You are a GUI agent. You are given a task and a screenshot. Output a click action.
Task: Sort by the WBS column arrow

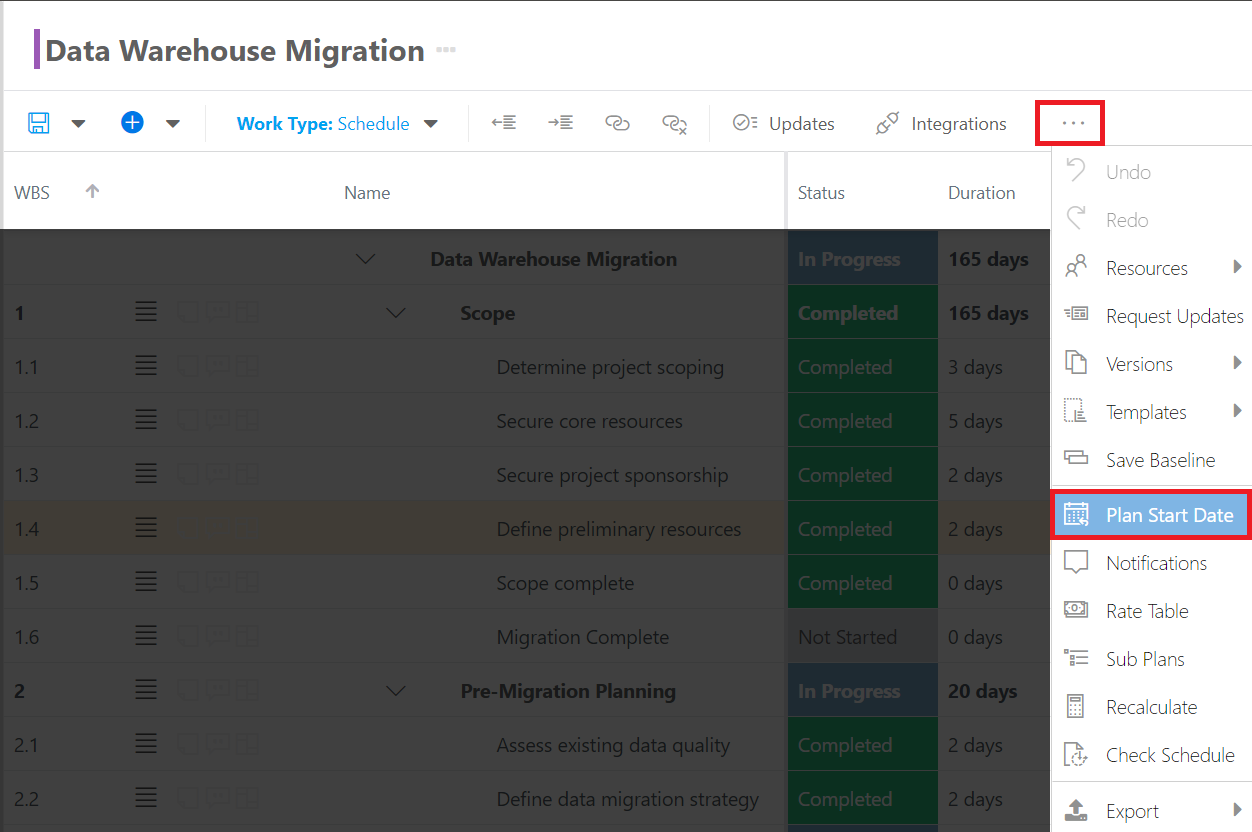click(93, 191)
